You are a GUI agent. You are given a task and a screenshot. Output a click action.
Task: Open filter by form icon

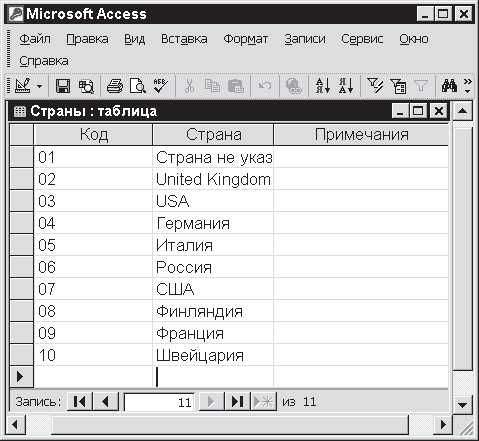point(398,86)
